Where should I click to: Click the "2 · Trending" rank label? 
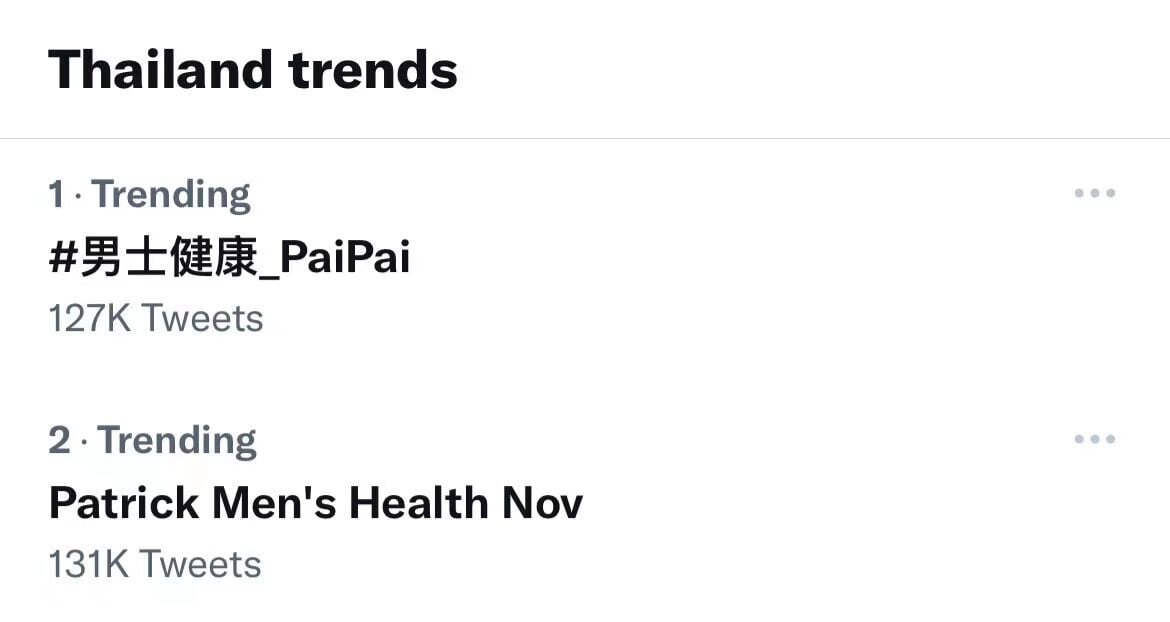point(152,440)
